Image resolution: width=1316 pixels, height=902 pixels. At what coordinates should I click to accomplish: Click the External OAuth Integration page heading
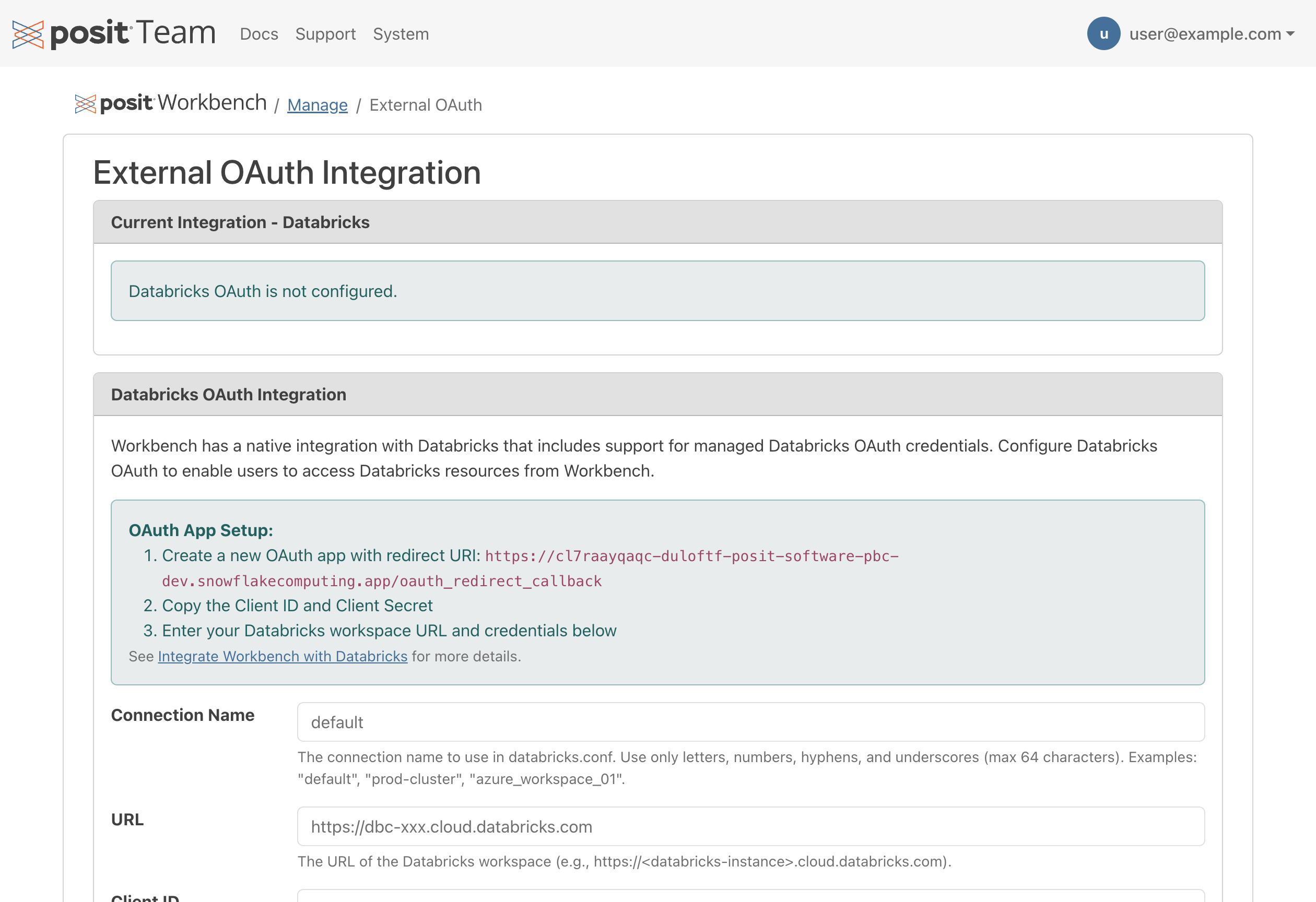point(287,173)
